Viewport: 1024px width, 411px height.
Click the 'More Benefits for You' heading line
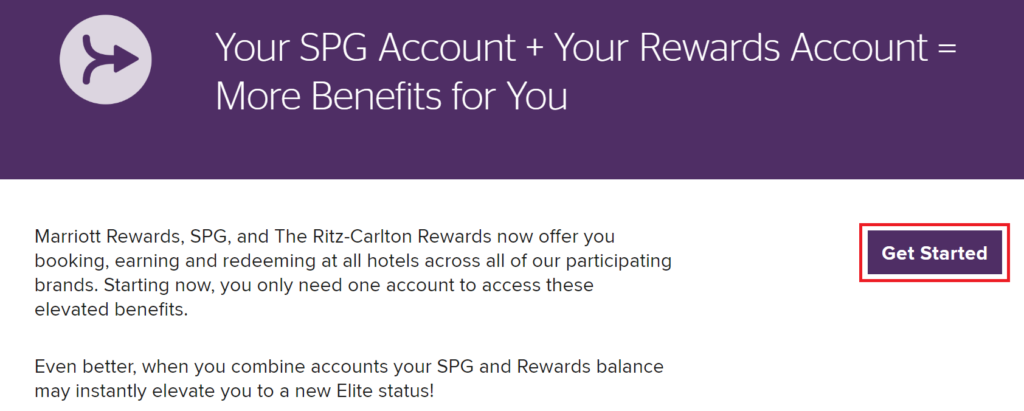(391, 96)
